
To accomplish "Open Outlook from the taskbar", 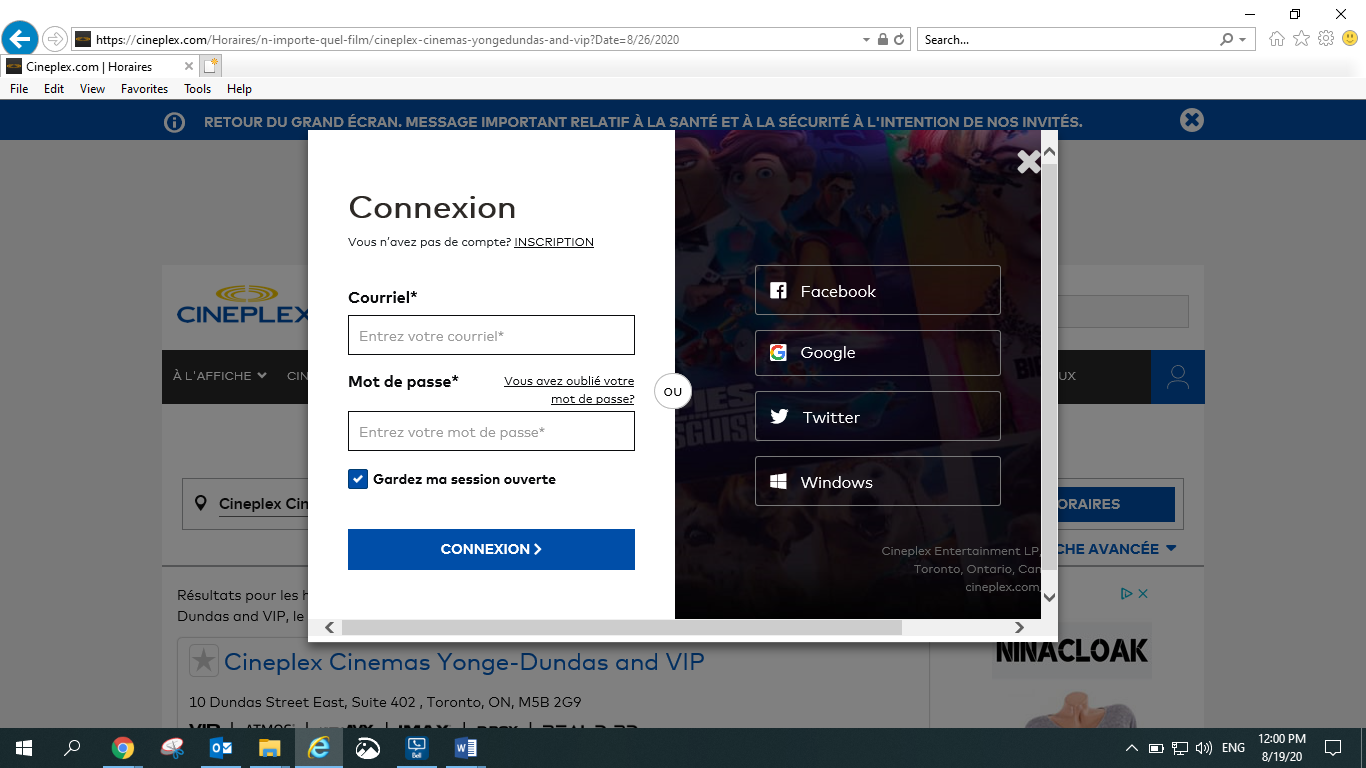I will pyautogui.click(x=221, y=748).
